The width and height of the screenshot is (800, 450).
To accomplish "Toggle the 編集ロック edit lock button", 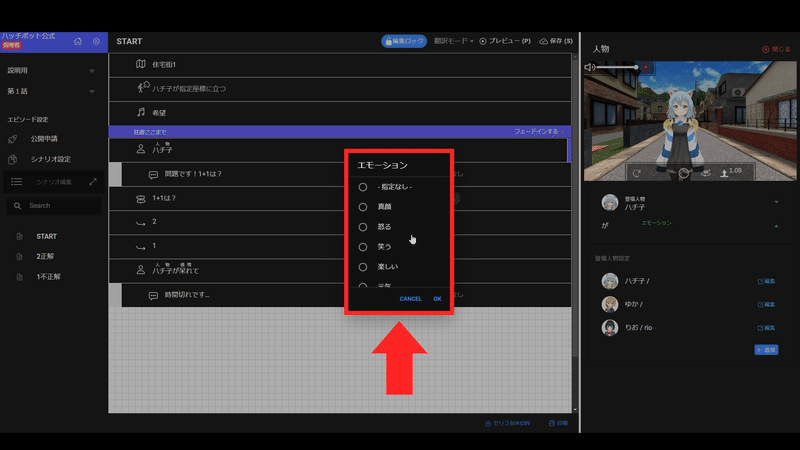I will (404, 41).
